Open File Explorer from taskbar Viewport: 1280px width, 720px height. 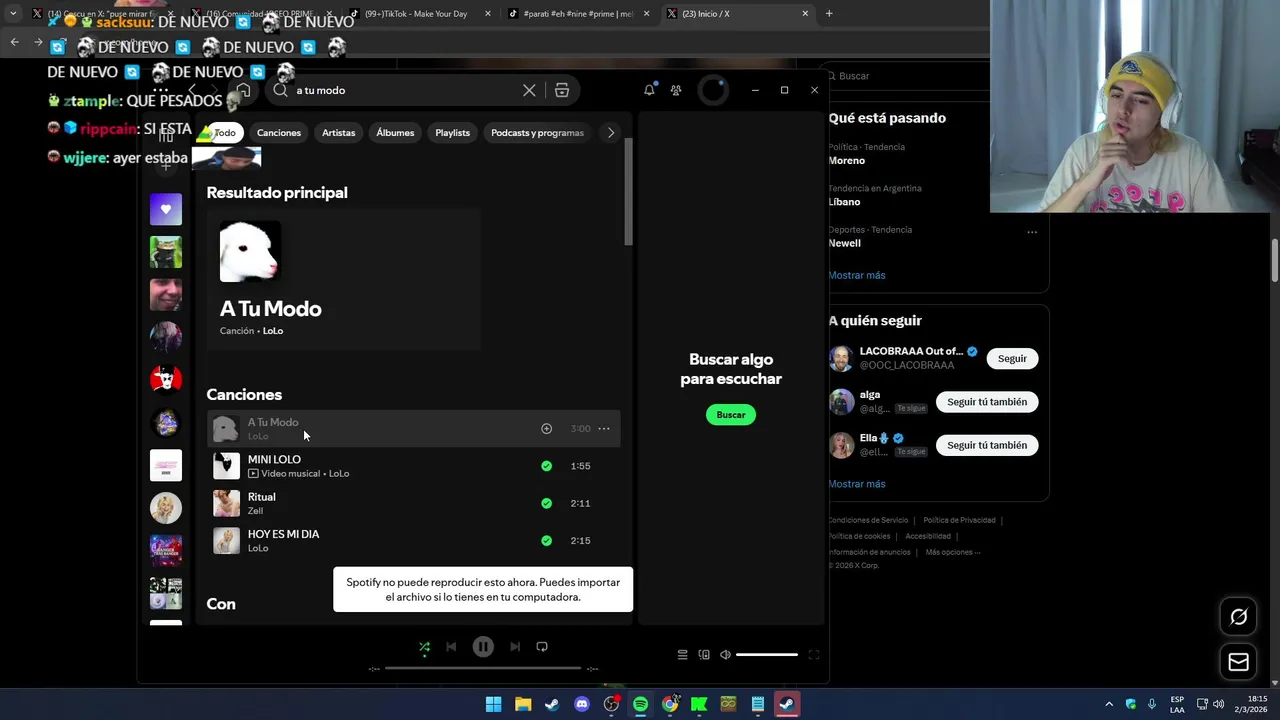(x=523, y=704)
